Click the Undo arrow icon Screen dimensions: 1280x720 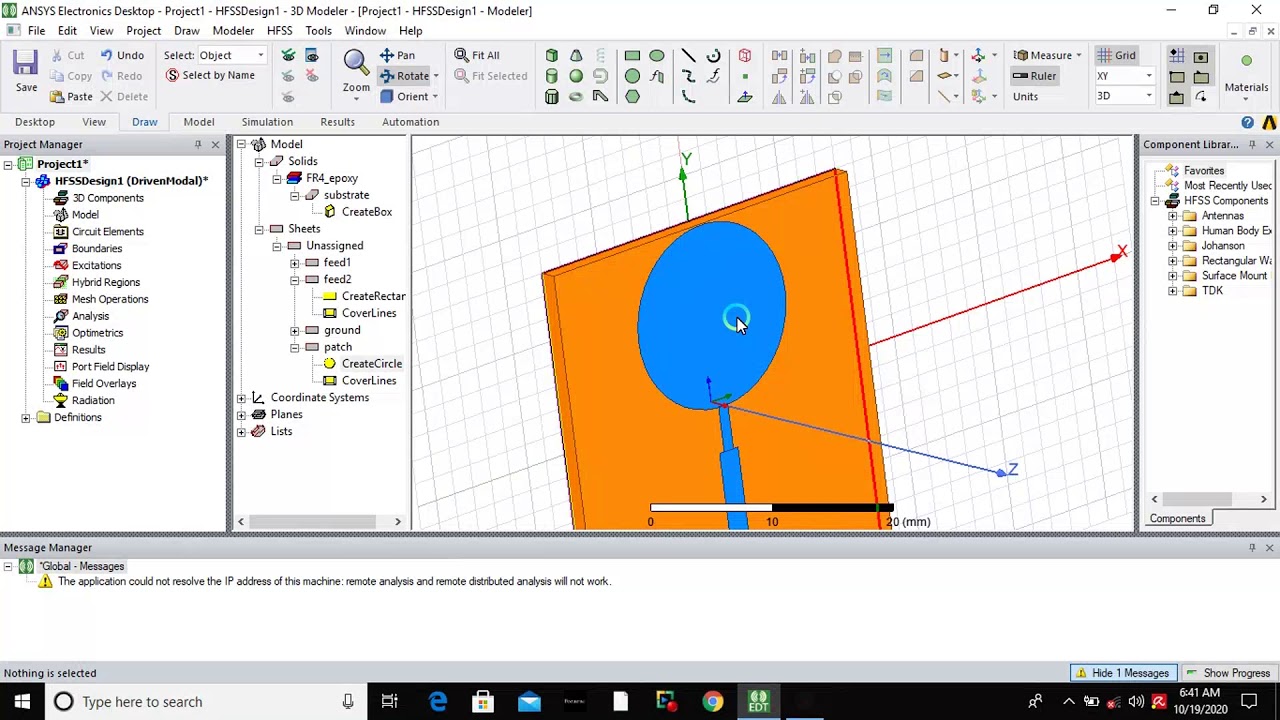coord(106,55)
